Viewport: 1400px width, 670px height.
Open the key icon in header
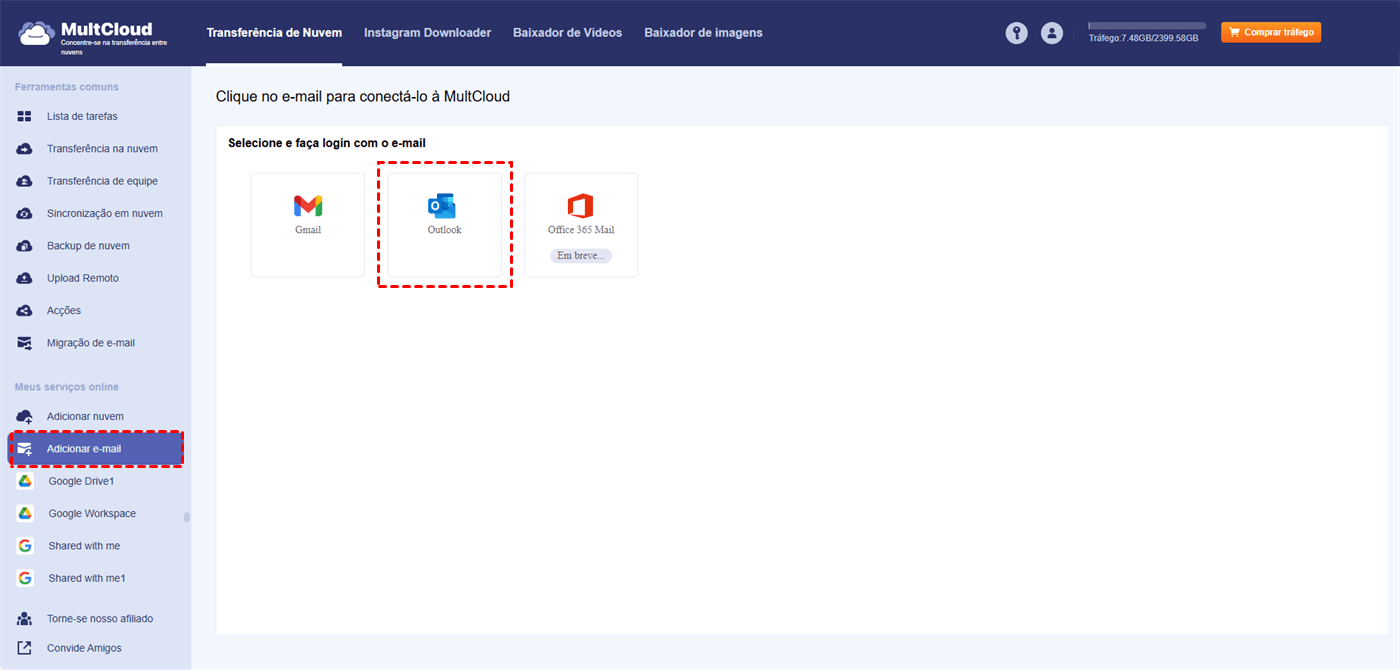[x=1016, y=33]
